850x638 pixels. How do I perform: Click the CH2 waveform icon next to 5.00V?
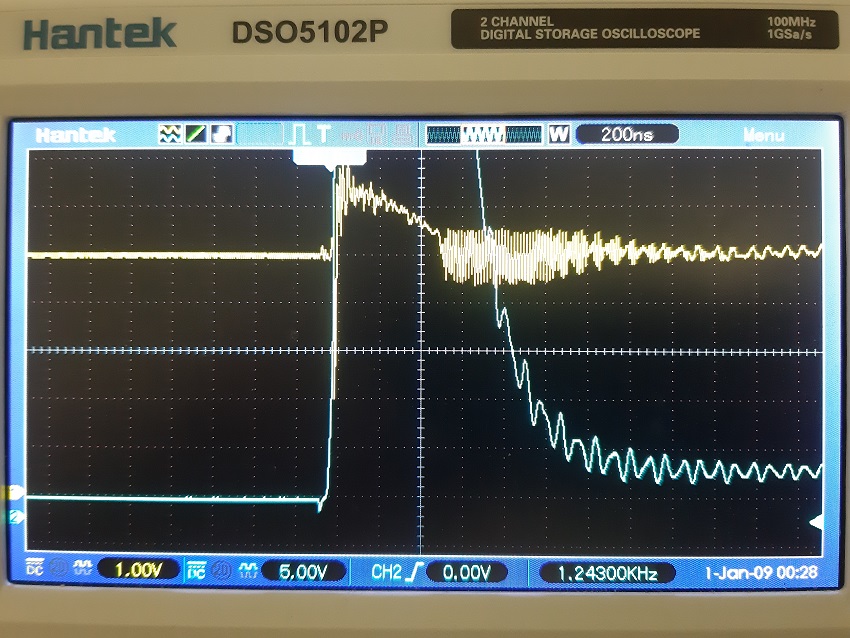coord(247,570)
